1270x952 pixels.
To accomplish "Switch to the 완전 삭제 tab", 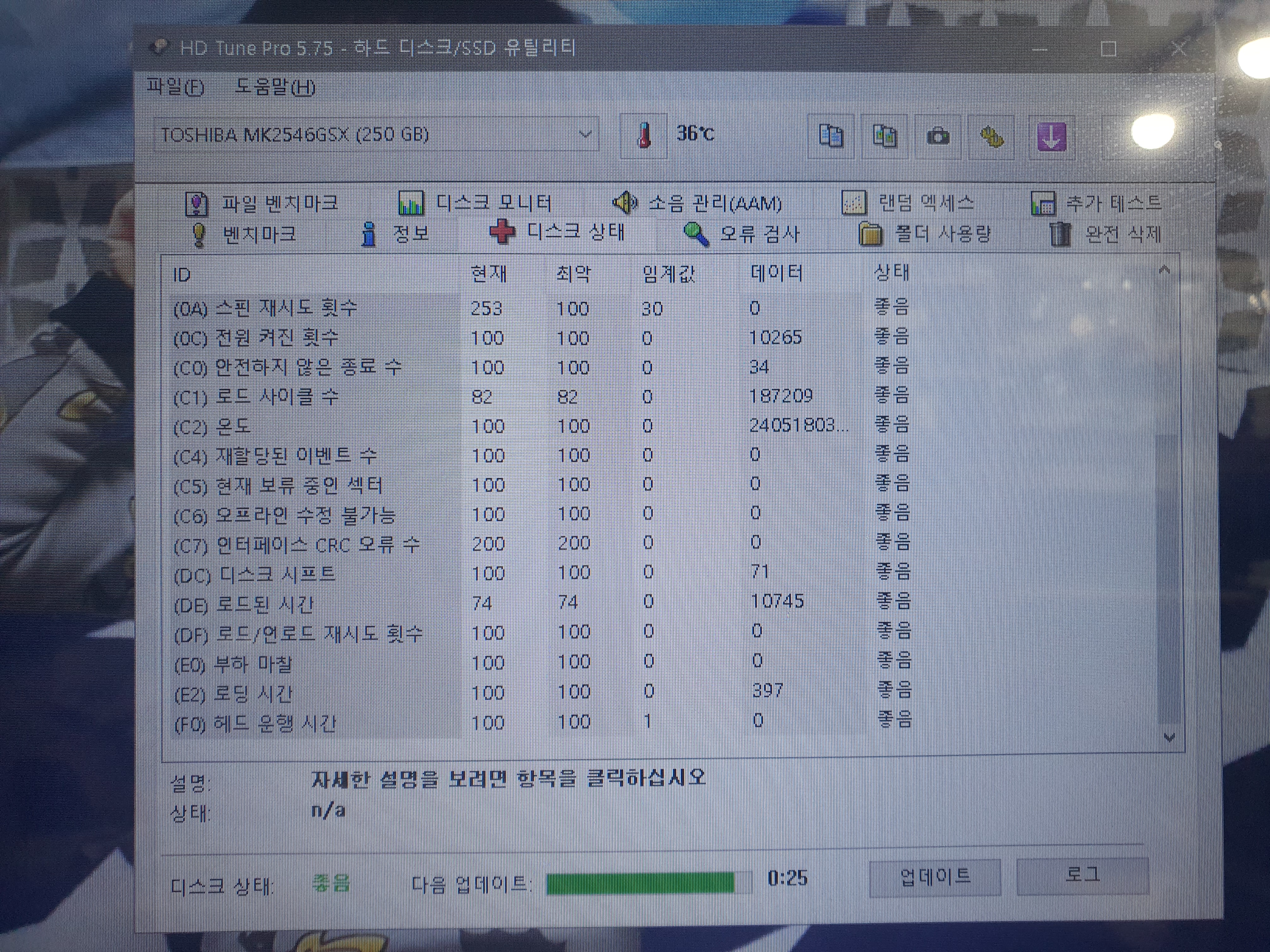I will click(x=1105, y=234).
